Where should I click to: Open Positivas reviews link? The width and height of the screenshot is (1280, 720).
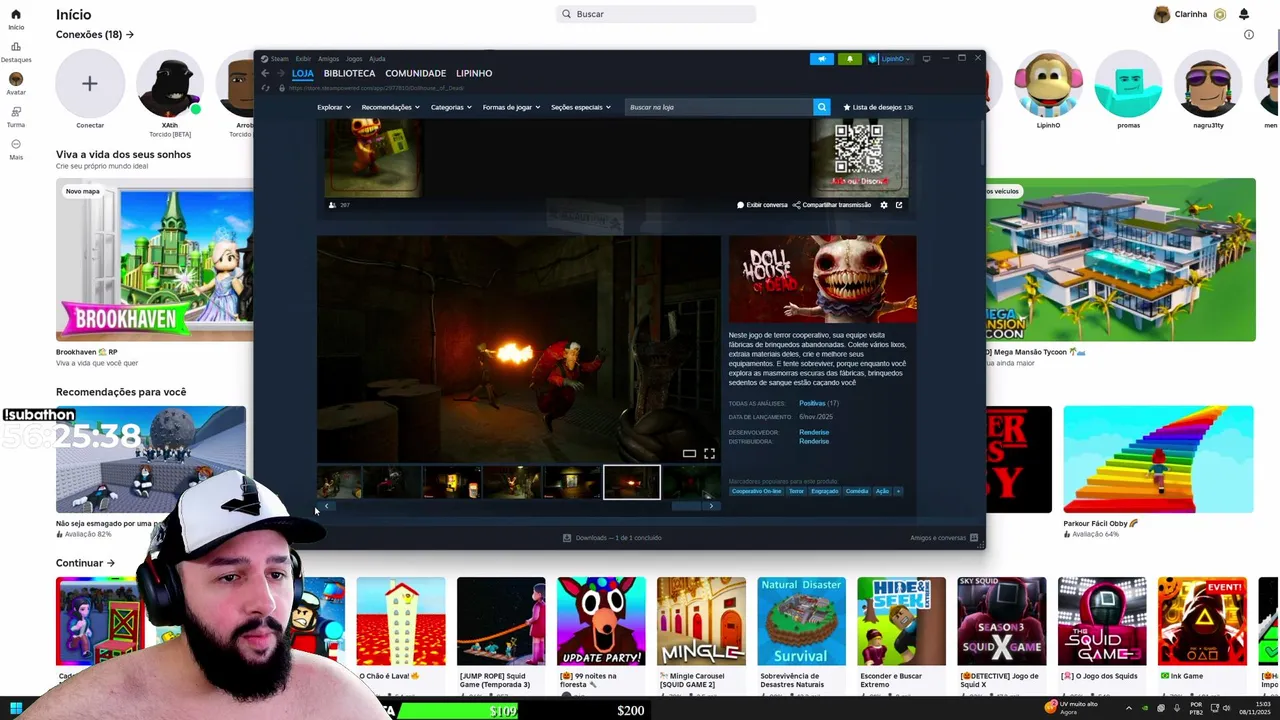[x=812, y=403]
